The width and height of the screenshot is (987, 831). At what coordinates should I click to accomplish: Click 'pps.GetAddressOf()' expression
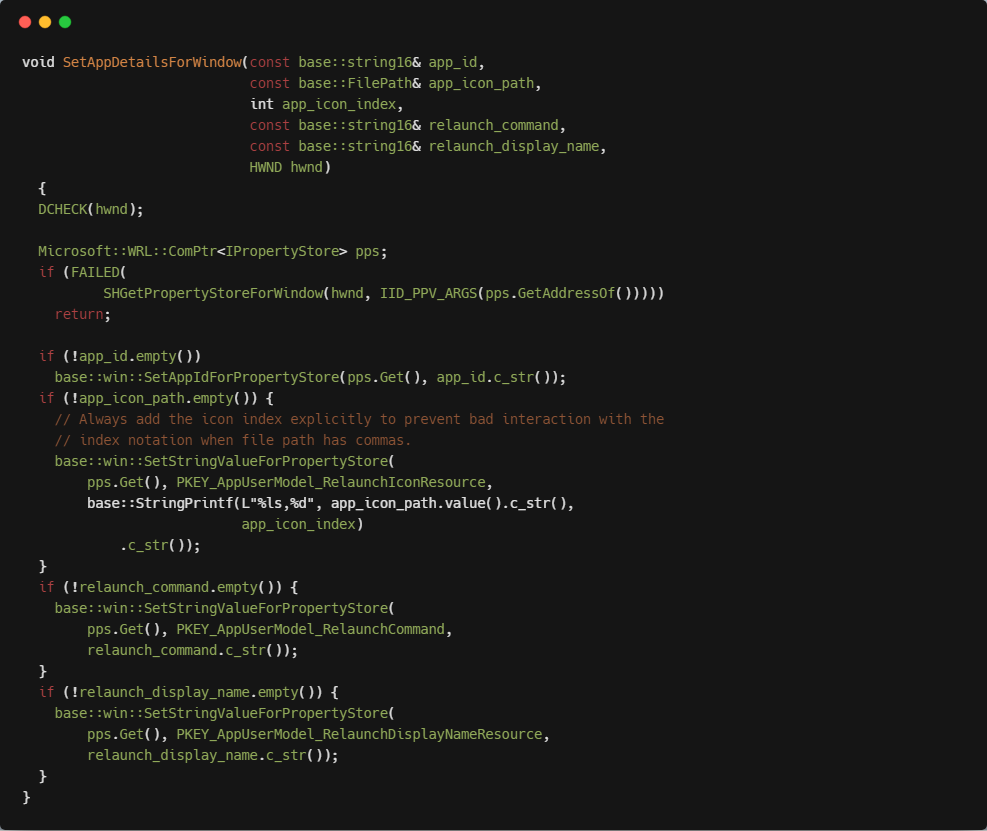click(558, 293)
